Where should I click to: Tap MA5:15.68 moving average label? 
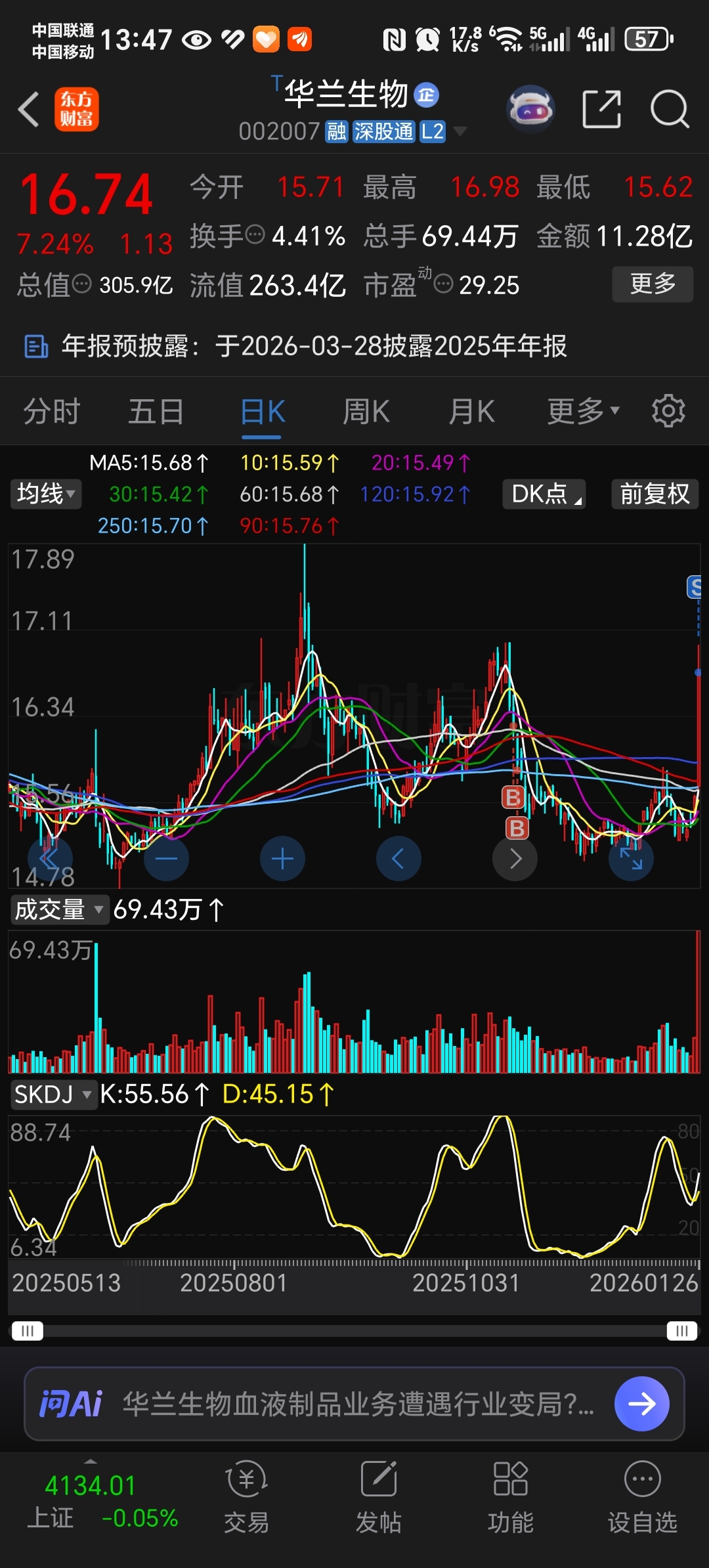[149, 463]
